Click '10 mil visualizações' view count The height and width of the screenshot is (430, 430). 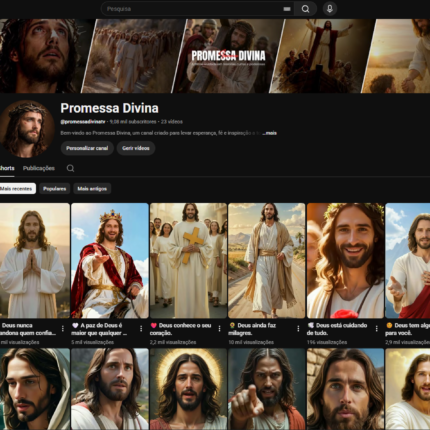tap(251, 342)
